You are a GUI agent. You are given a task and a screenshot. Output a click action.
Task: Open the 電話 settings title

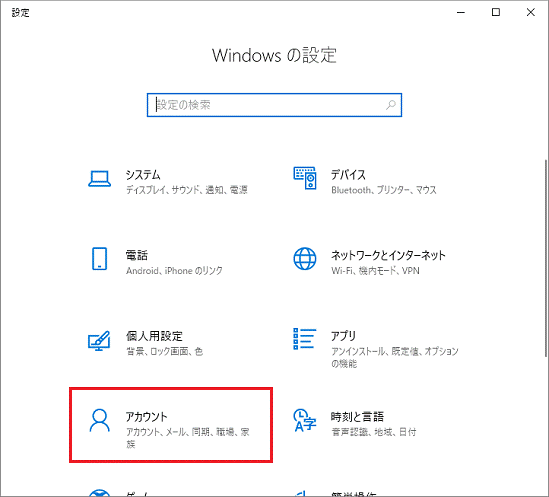point(137,255)
